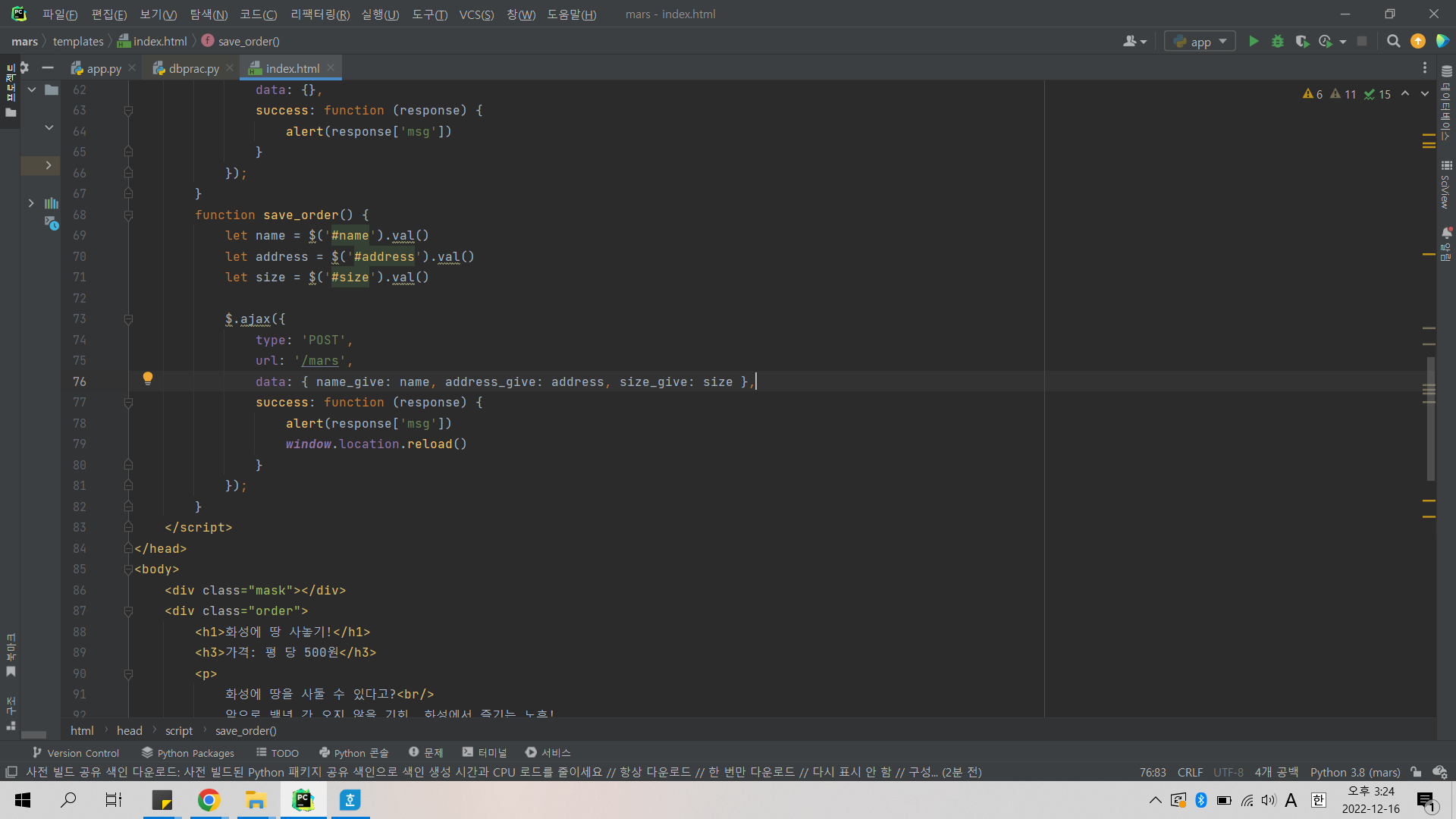Click the Scratches and Consoles icon
The width and height of the screenshot is (1456, 819).
[x=52, y=223]
